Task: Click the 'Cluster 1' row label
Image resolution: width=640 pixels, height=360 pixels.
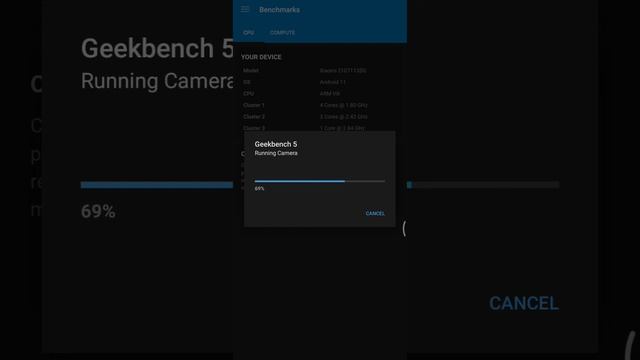Action: [x=253, y=105]
